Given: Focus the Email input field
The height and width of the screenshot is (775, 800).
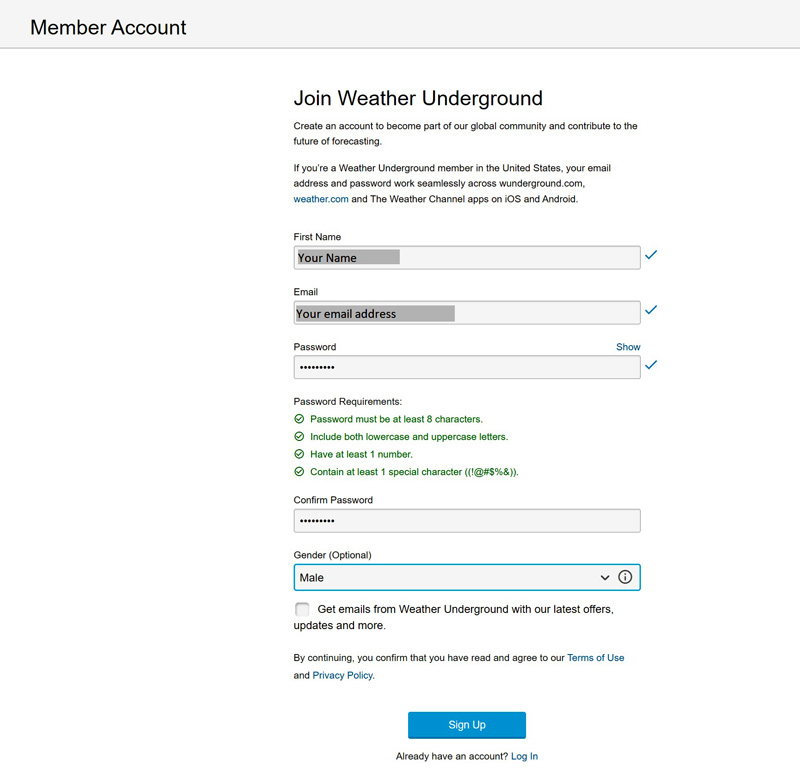Looking at the screenshot, I should 467,313.
